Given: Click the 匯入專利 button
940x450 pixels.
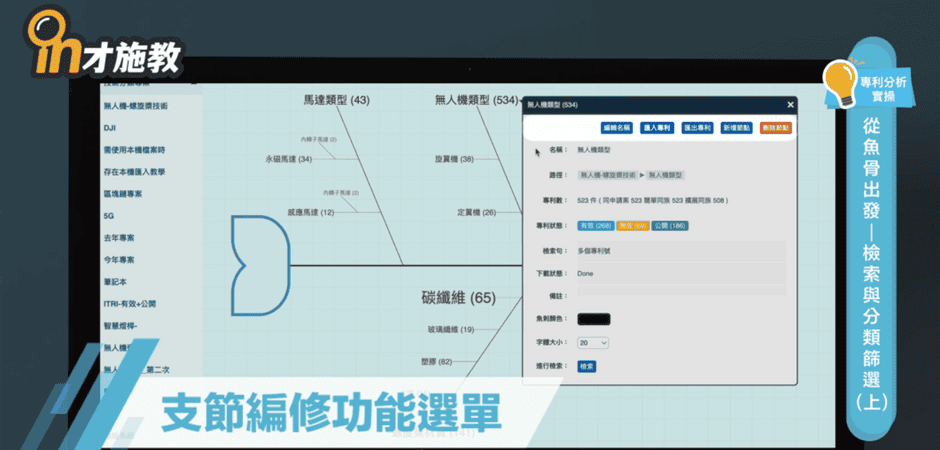Looking at the screenshot, I should click(x=657, y=128).
